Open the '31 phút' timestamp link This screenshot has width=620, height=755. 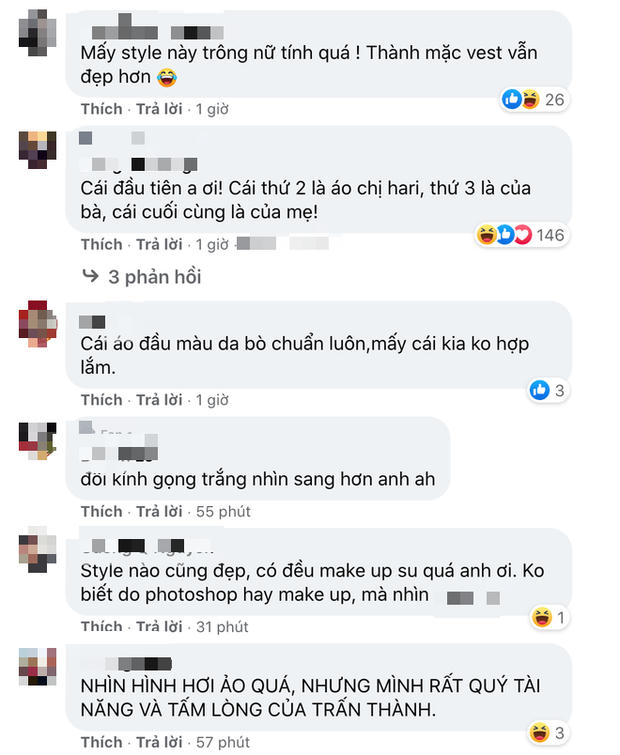tap(222, 626)
